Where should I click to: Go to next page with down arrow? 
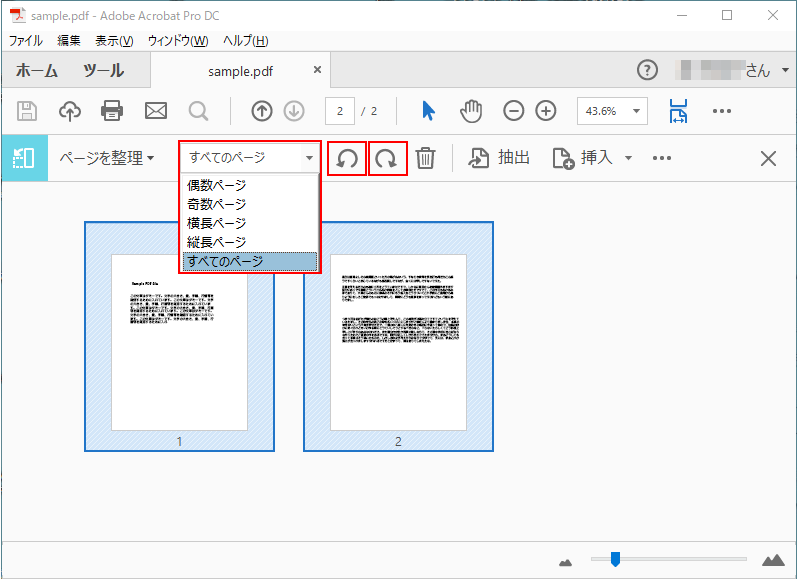(294, 111)
